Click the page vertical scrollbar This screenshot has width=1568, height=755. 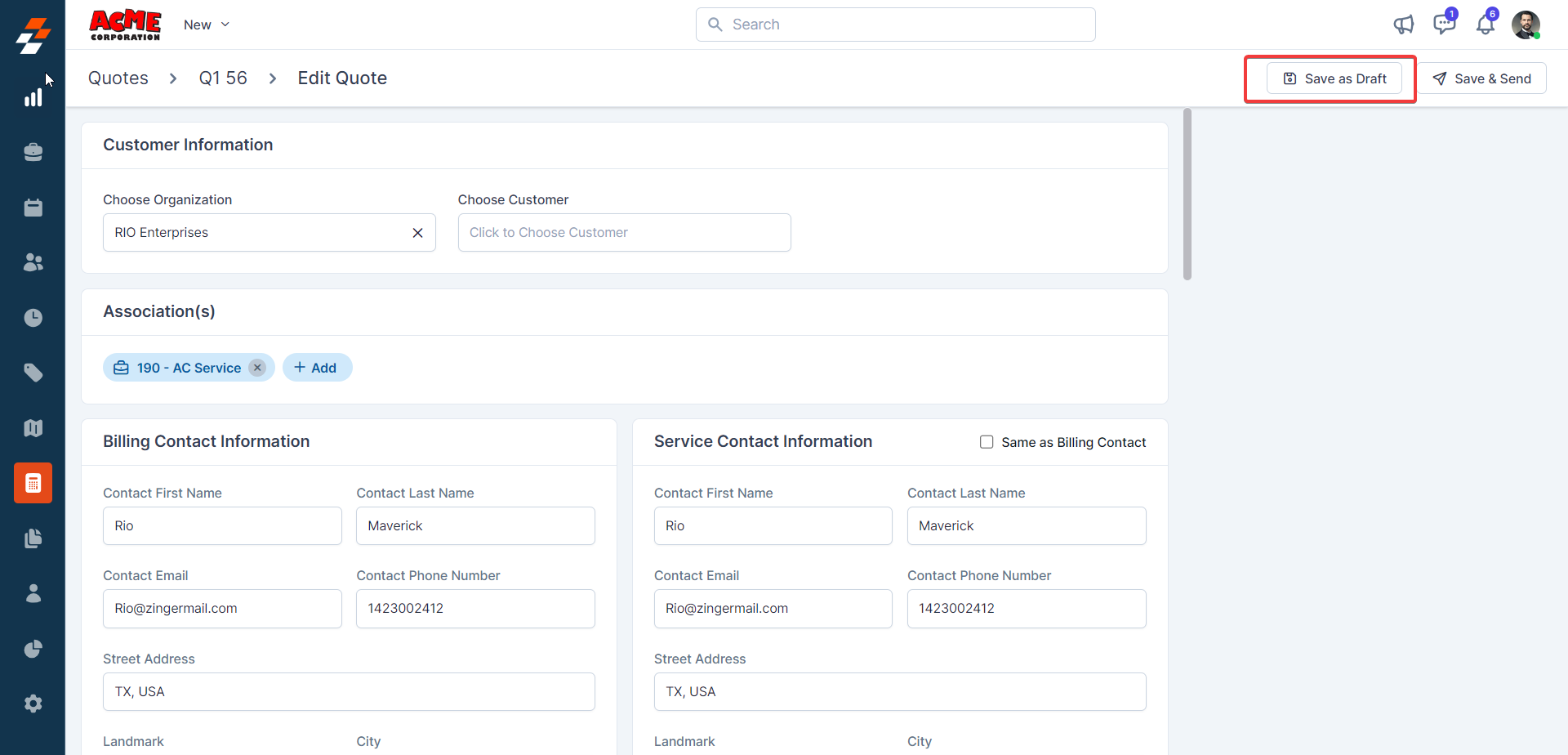pos(1187,194)
